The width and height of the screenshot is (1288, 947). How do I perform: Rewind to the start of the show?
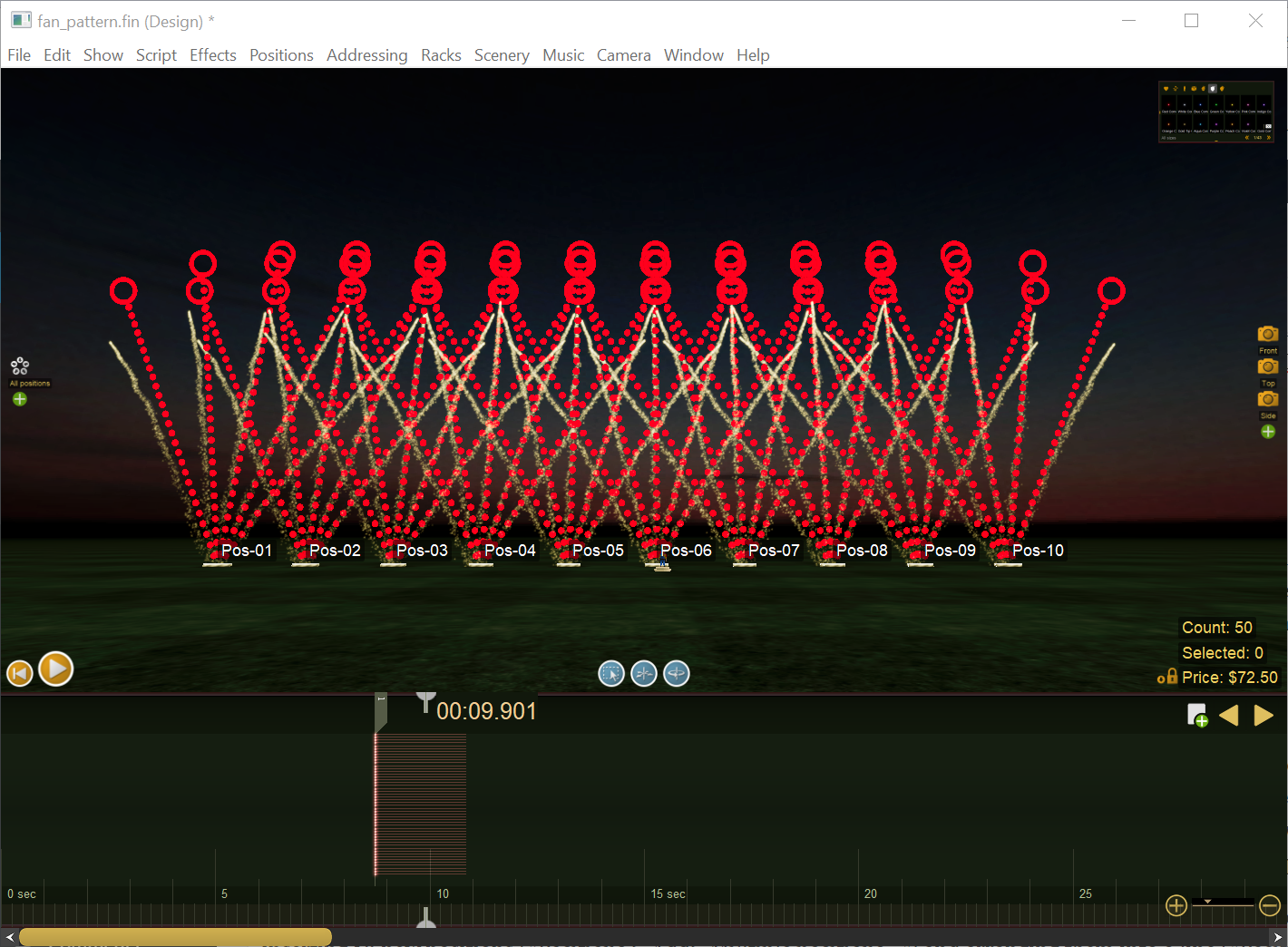(x=20, y=673)
